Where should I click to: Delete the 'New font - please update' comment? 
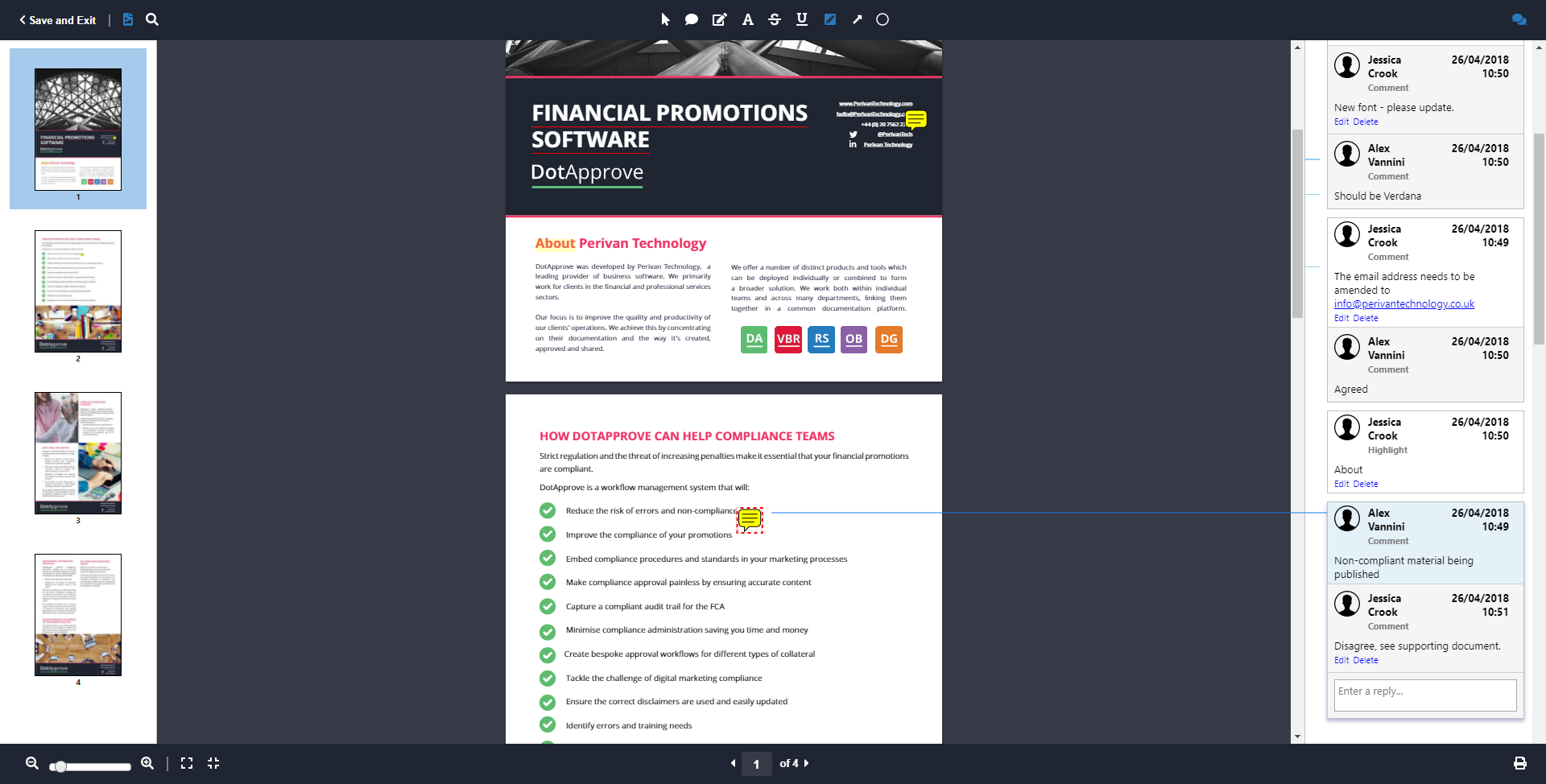(1366, 122)
